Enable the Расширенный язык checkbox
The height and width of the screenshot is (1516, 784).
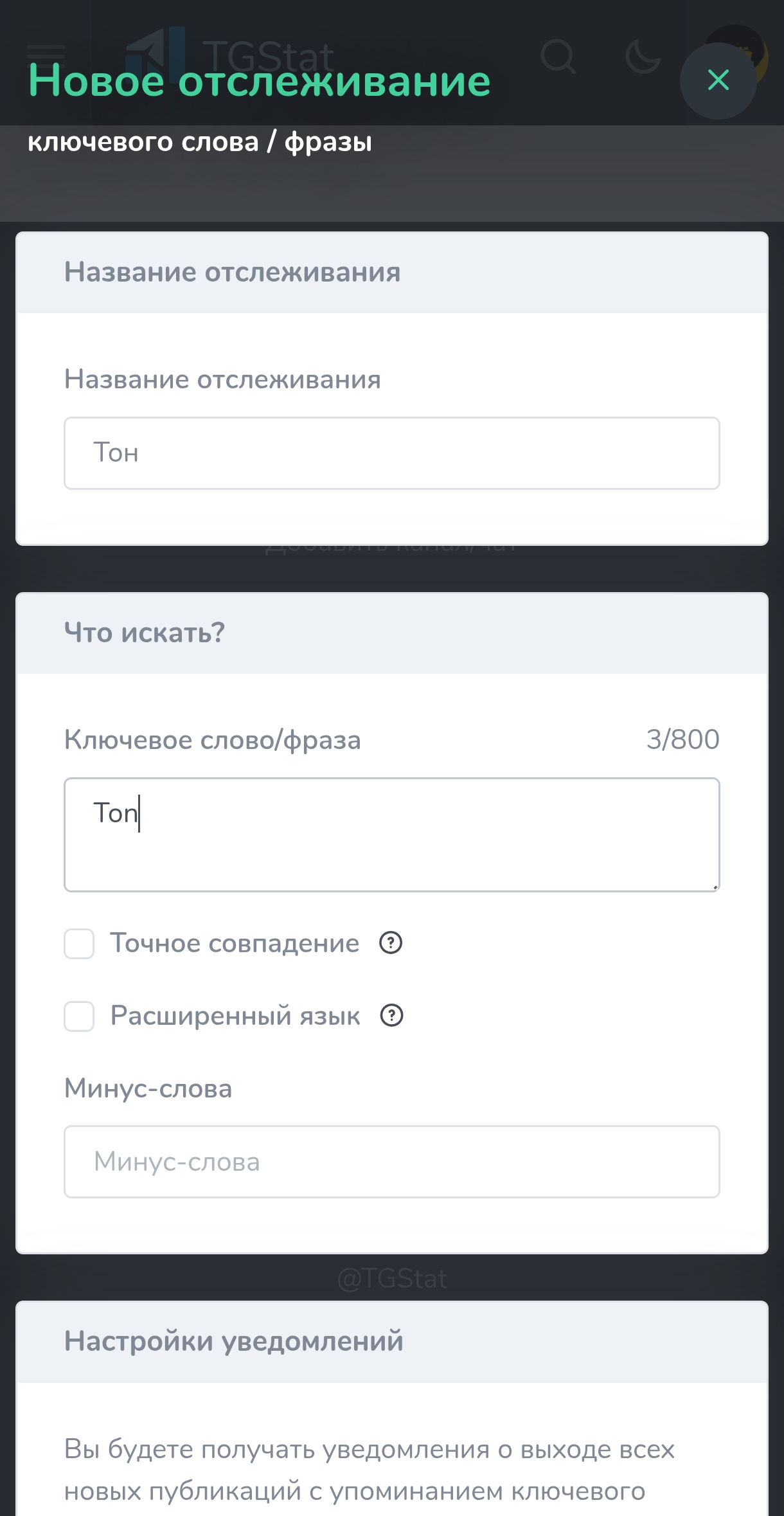point(78,1017)
